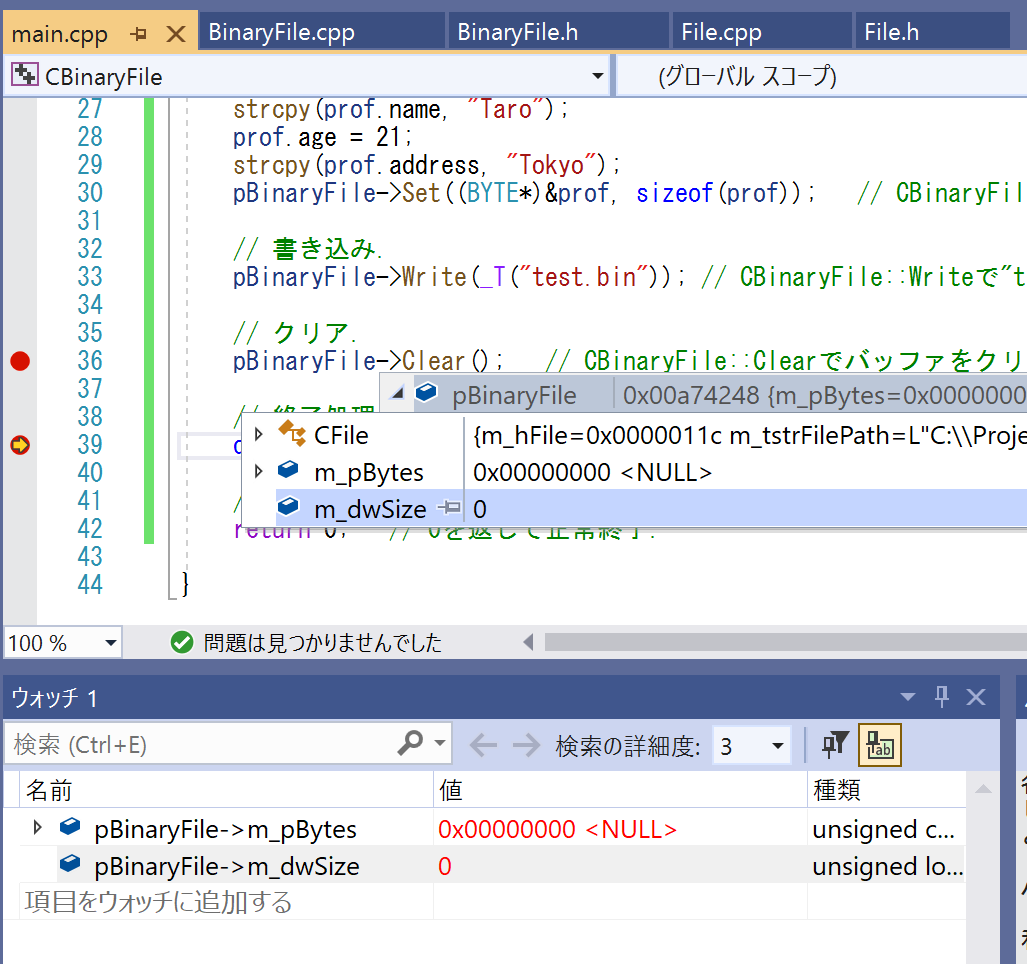Click the m_pBytes watch row field icon
The image size is (1027, 964).
pos(70,826)
